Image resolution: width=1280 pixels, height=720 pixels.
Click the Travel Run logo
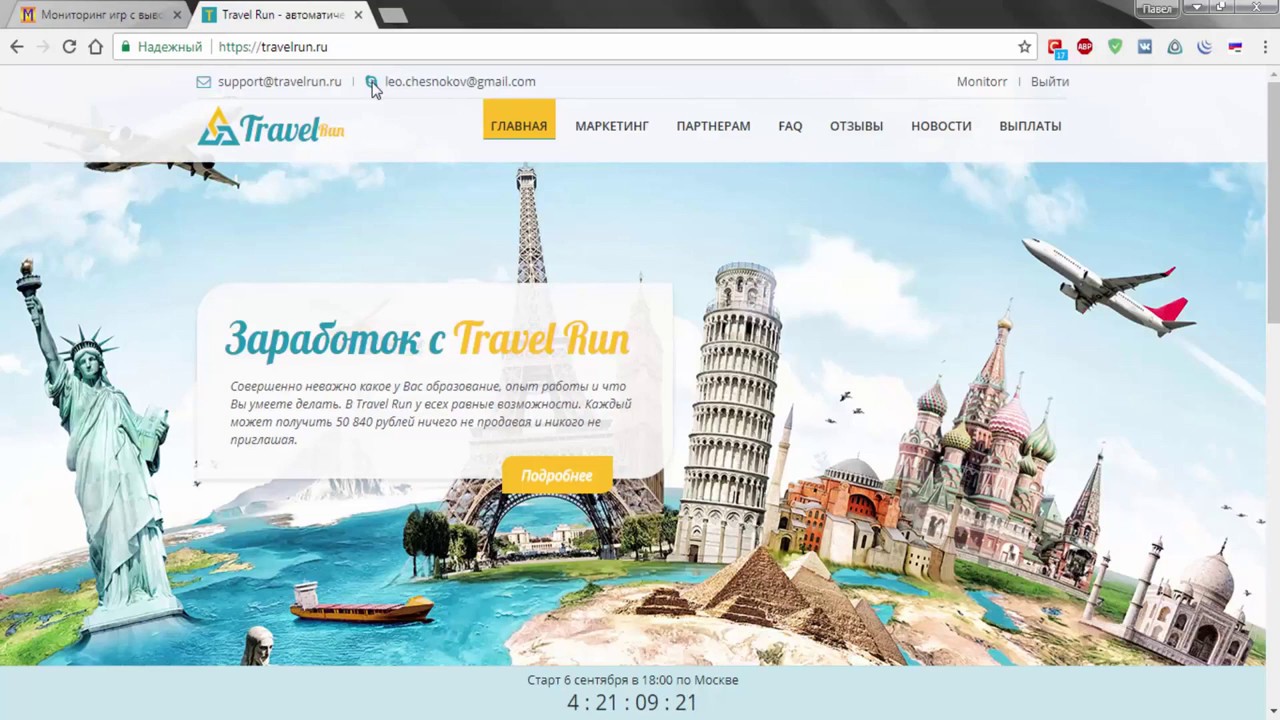[x=271, y=127]
